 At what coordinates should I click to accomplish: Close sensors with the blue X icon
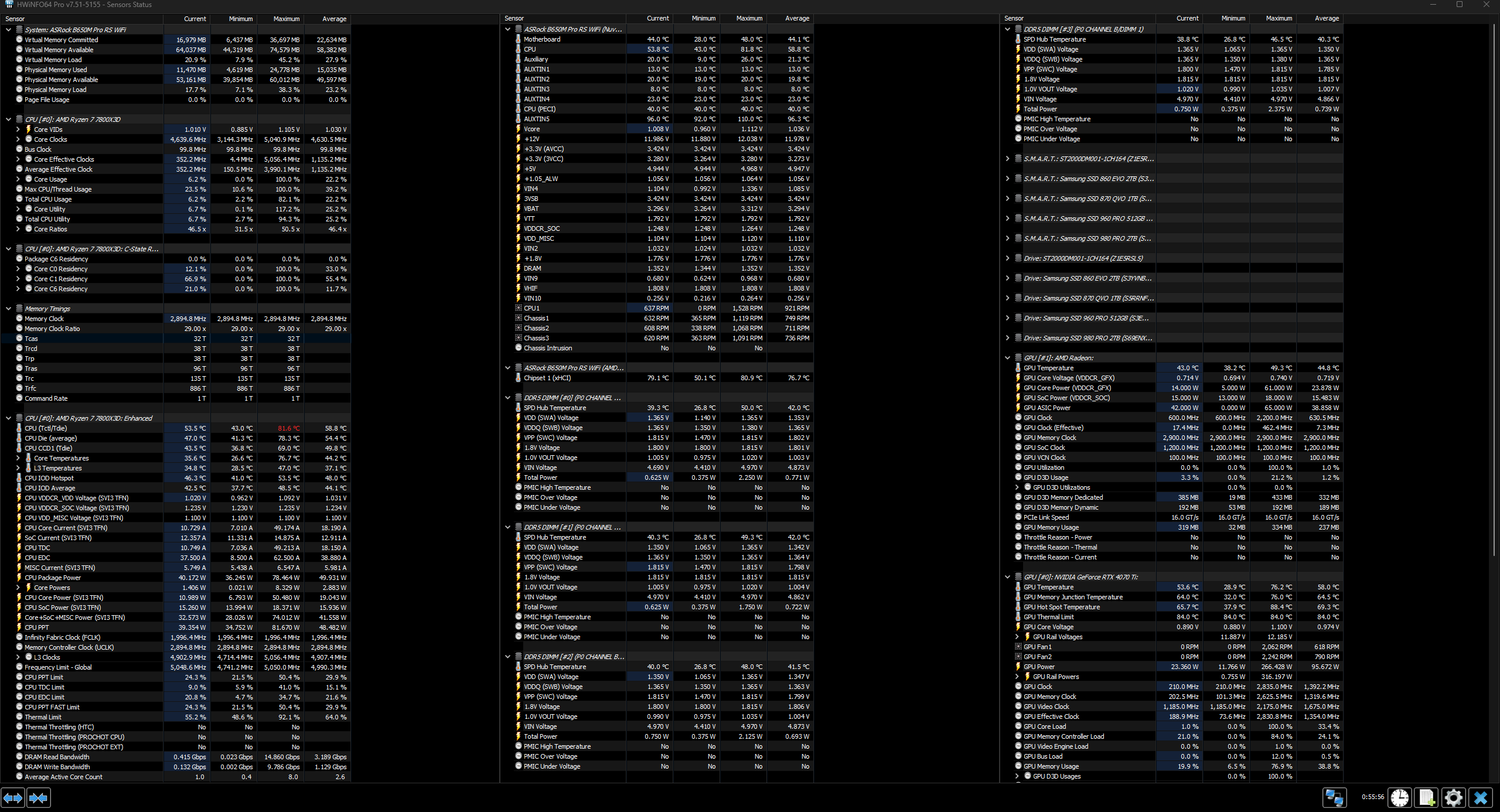point(1481,797)
